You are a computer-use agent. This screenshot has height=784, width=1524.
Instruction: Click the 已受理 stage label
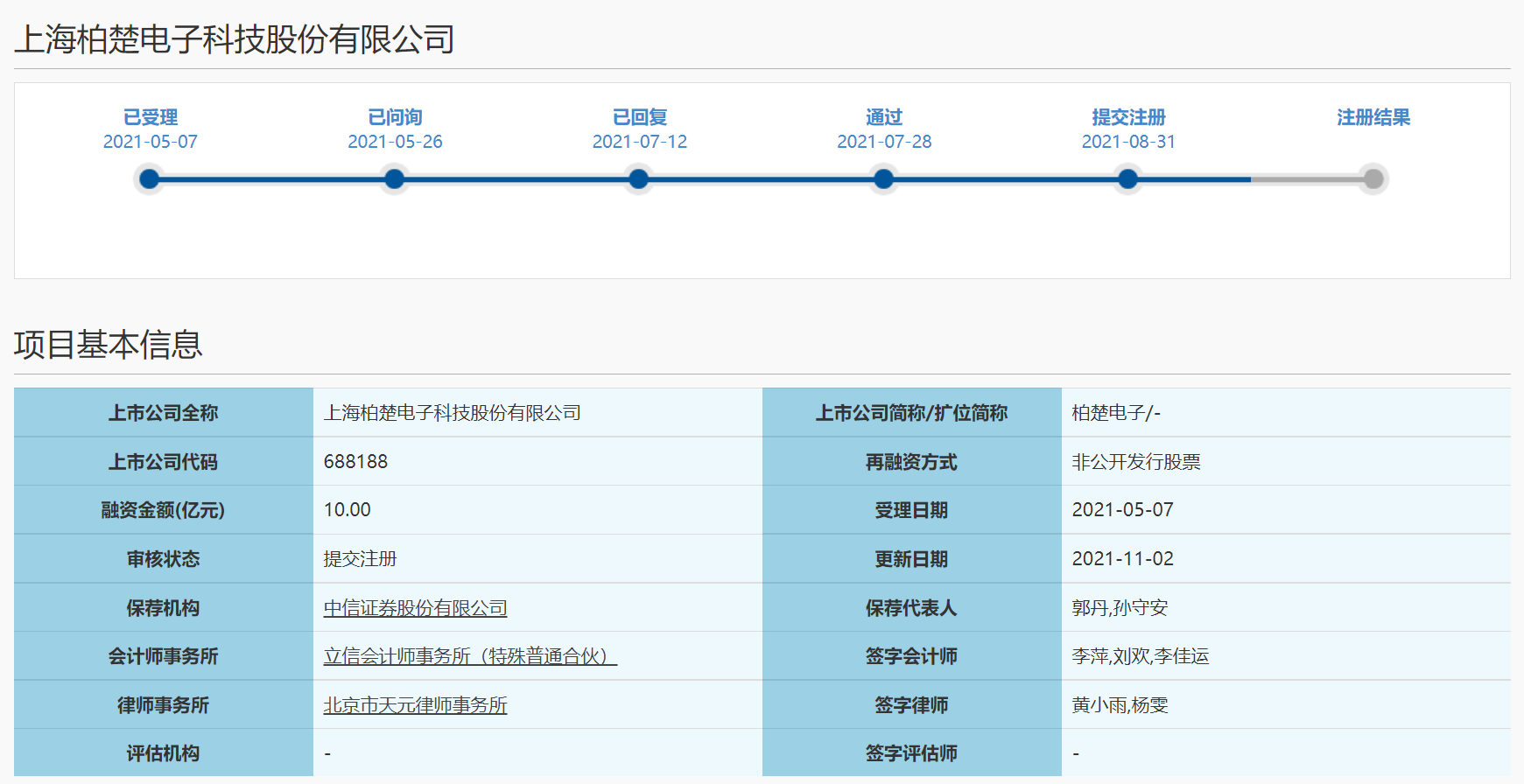(x=151, y=117)
